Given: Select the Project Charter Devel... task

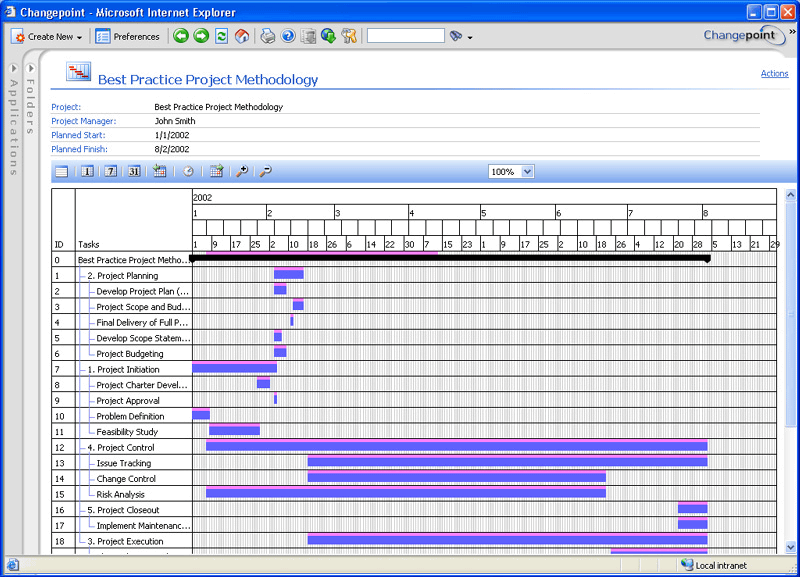Looking at the screenshot, I should click(142, 385).
